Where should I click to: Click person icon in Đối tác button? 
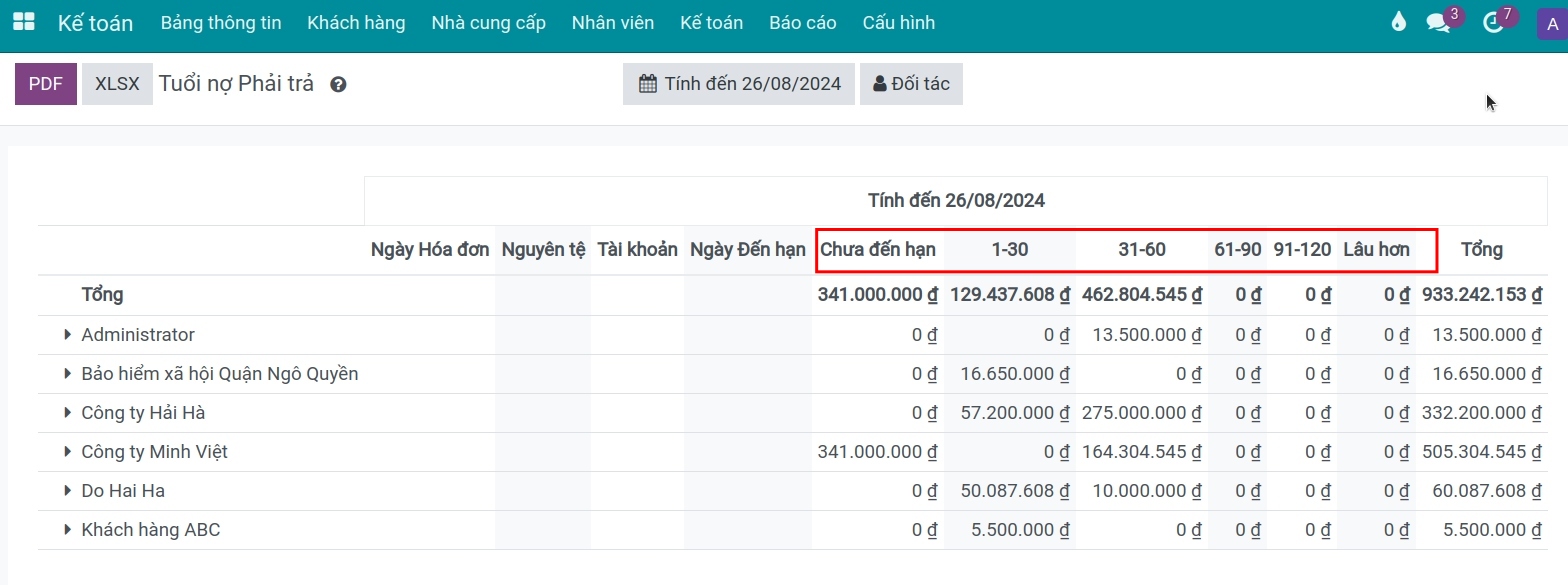point(880,84)
